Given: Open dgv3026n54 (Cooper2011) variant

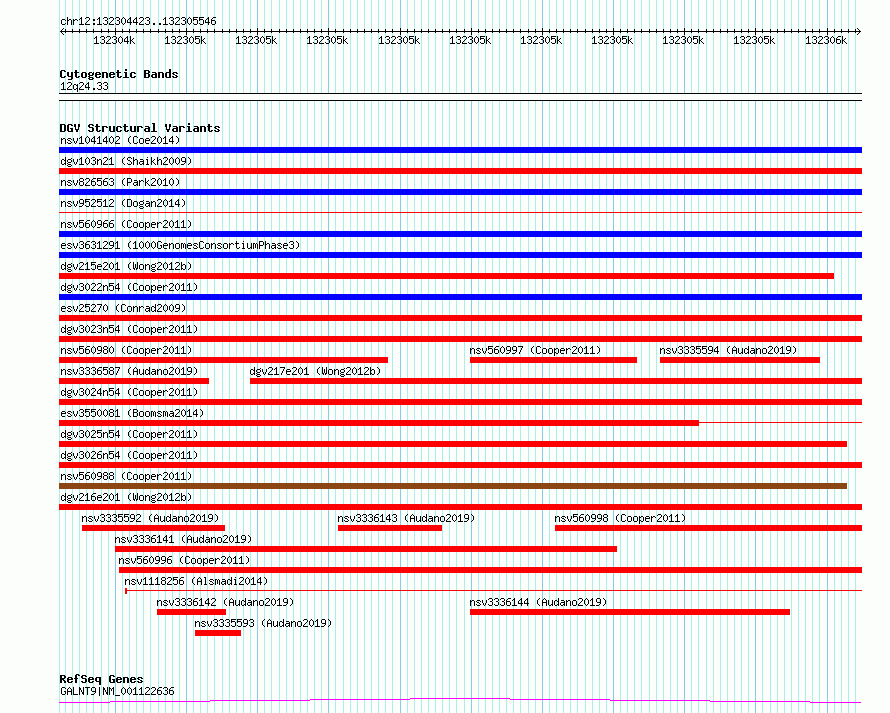Looking at the screenshot, I should click(x=129, y=455).
